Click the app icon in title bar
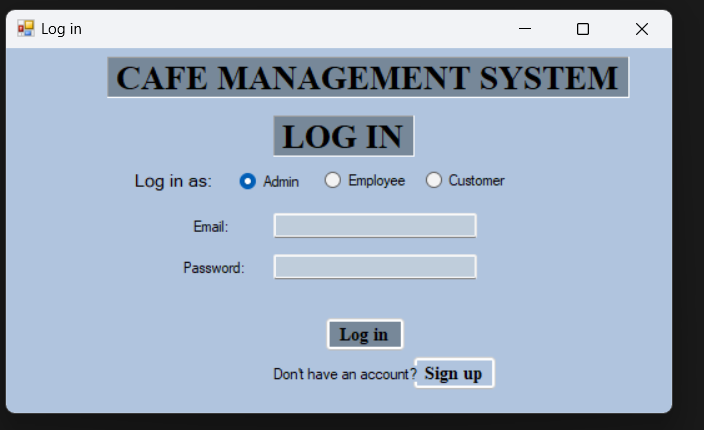Screen dimensions: 704x430 tap(26, 29)
